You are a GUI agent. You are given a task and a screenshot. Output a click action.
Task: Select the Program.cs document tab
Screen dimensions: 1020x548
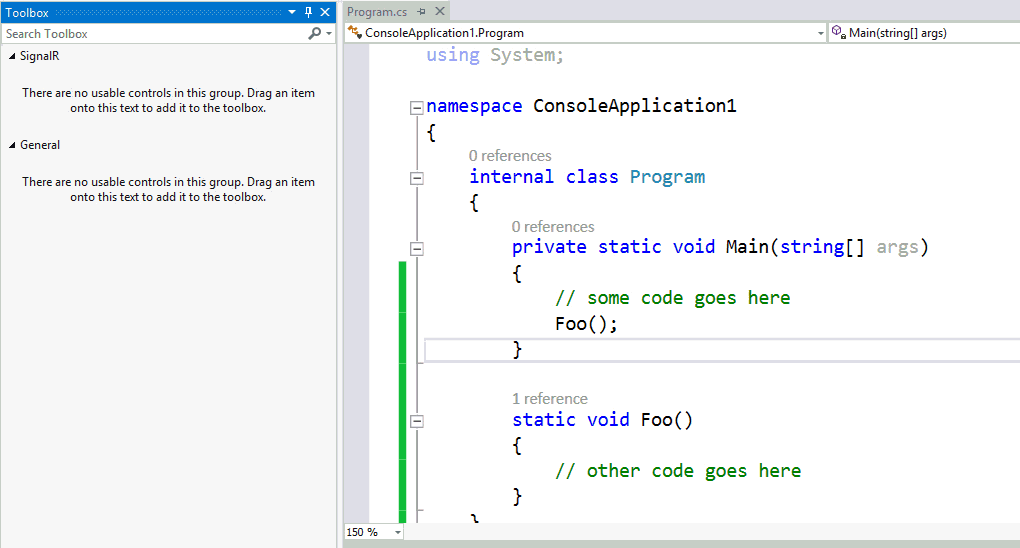[x=379, y=12]
